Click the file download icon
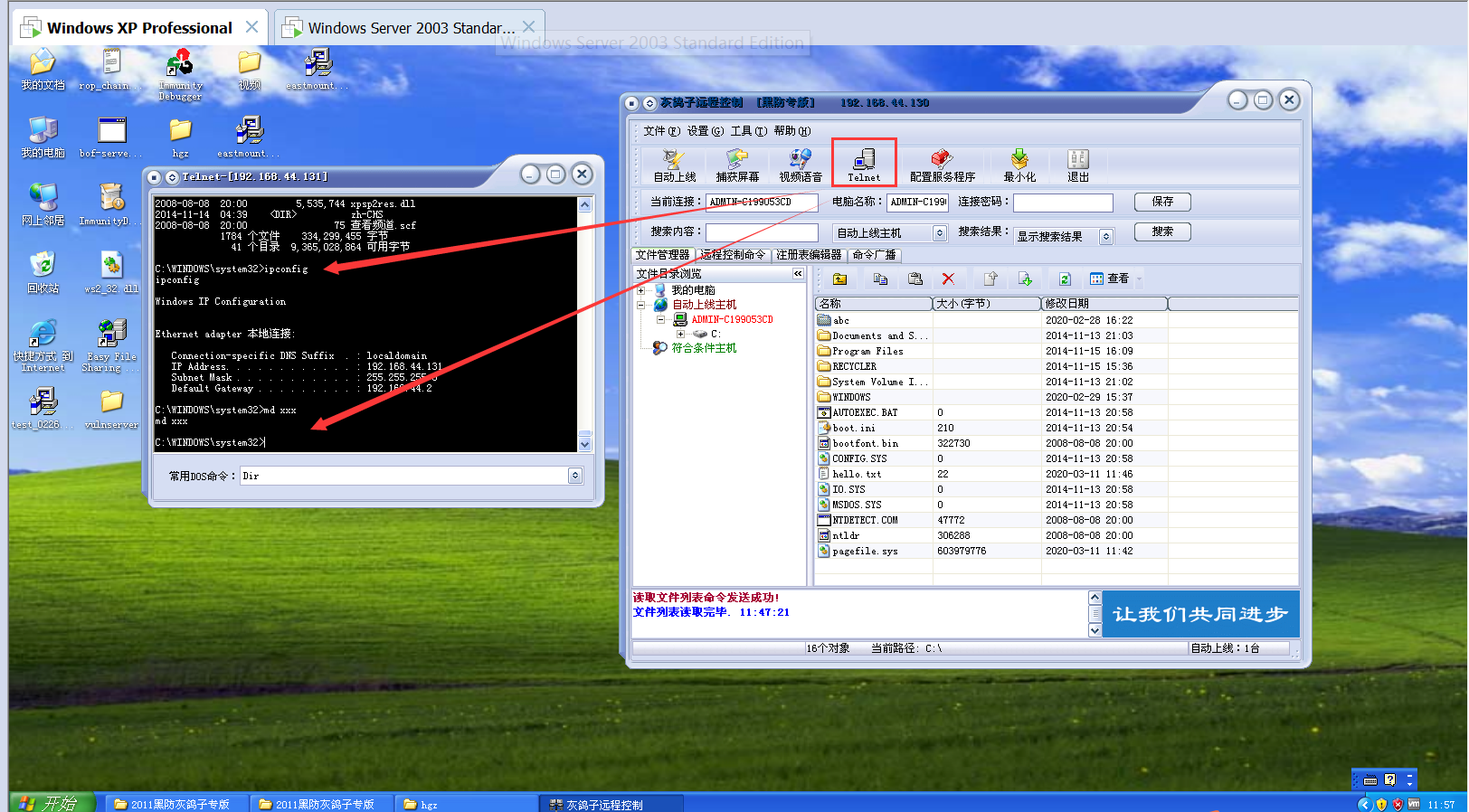 click(1025, 279)
